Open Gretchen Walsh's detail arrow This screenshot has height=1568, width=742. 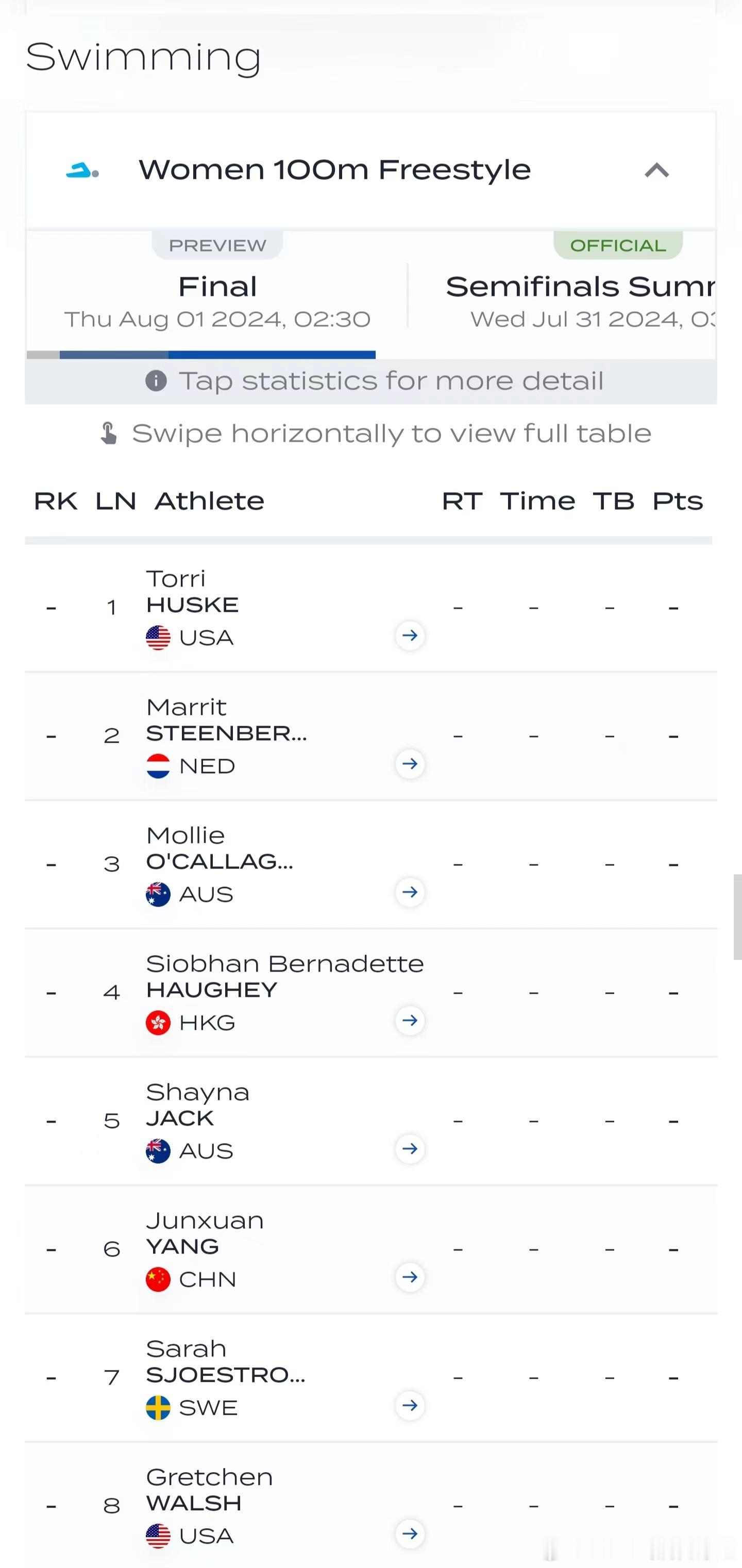coord(410,1534)
